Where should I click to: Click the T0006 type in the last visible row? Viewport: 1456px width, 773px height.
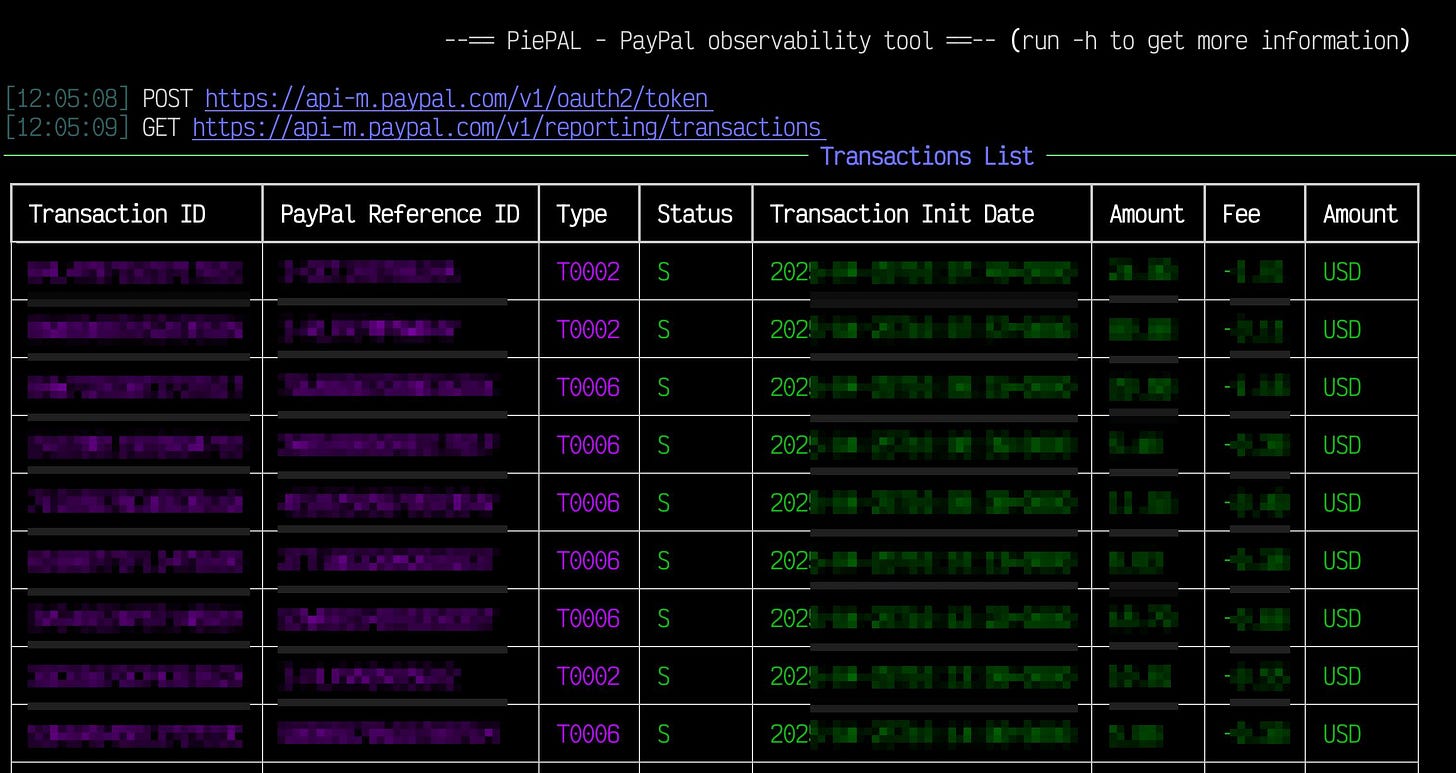click(588, 735)
